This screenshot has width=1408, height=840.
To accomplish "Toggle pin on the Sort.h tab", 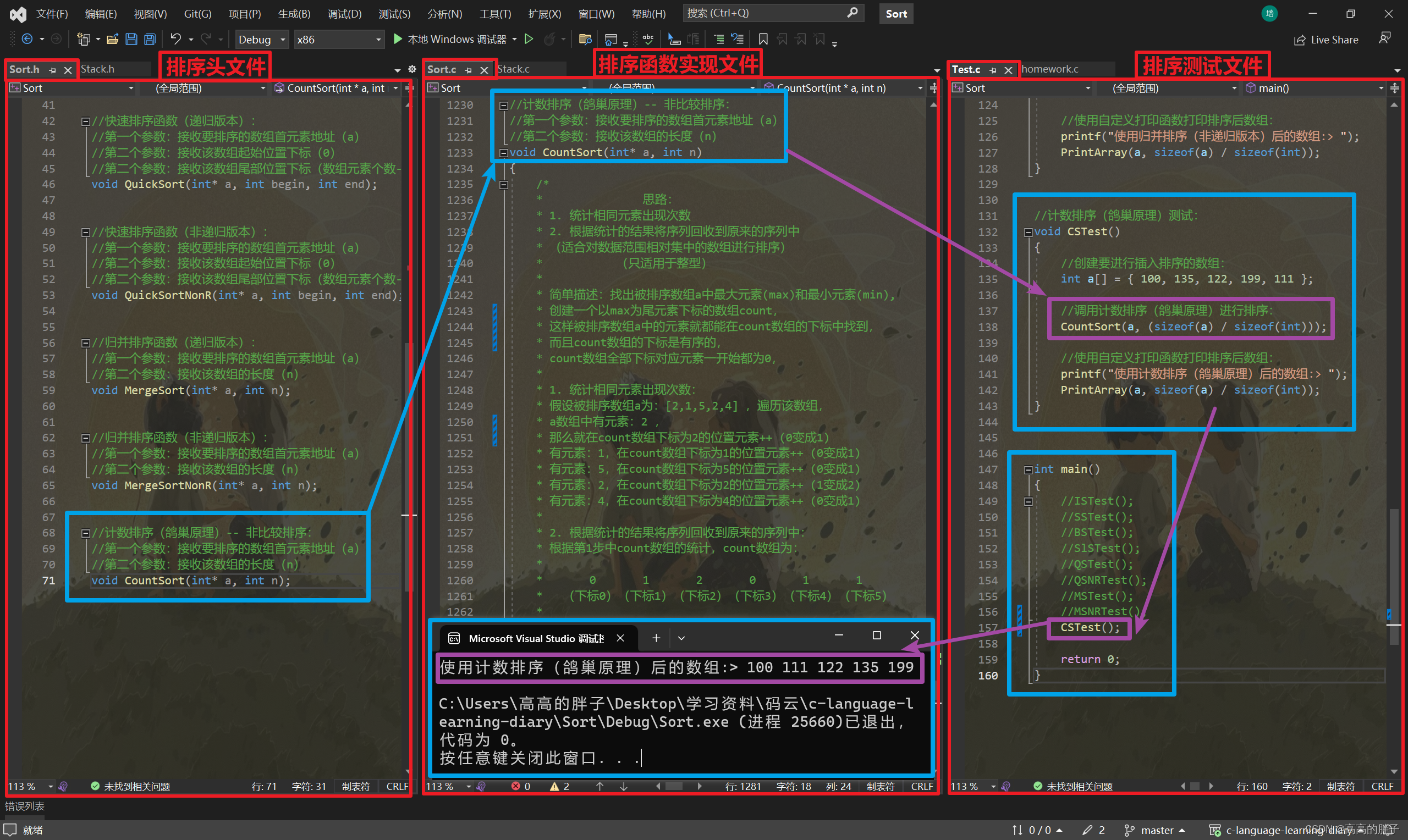I will pos(53,70).
